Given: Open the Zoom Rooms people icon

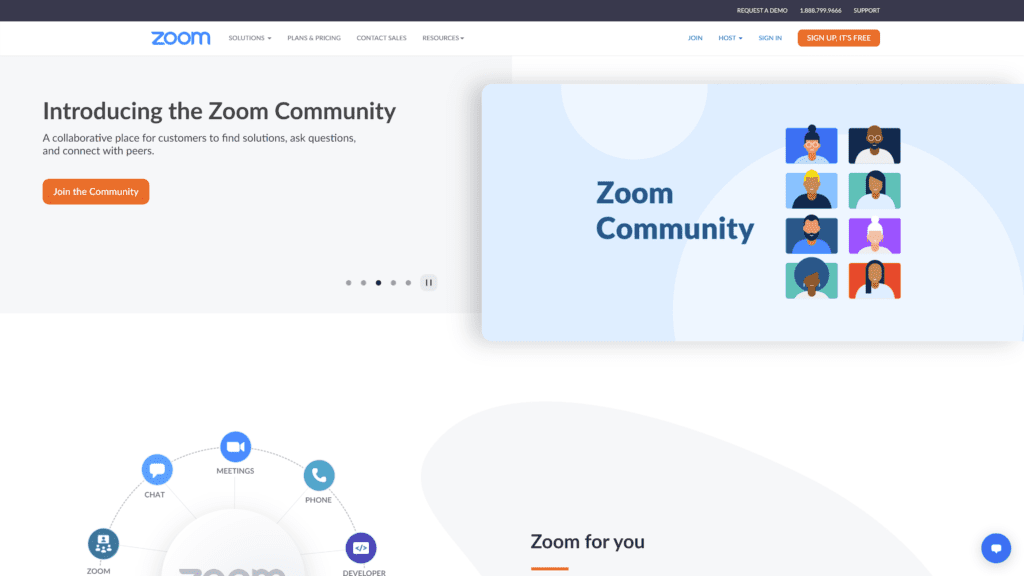Looking at the screenshot, I should click(103, 544).
